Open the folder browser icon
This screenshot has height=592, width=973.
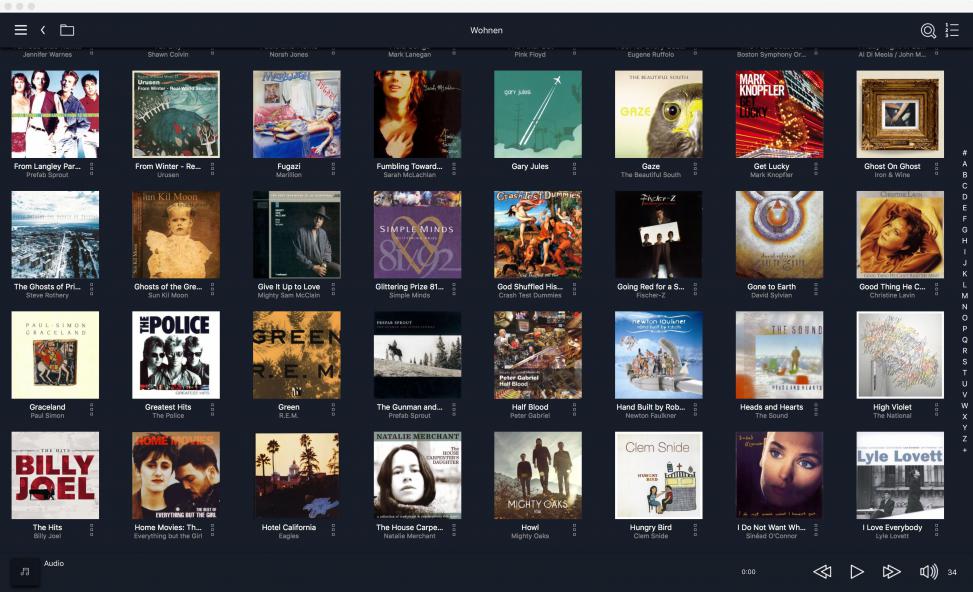(x=67, y=30)
